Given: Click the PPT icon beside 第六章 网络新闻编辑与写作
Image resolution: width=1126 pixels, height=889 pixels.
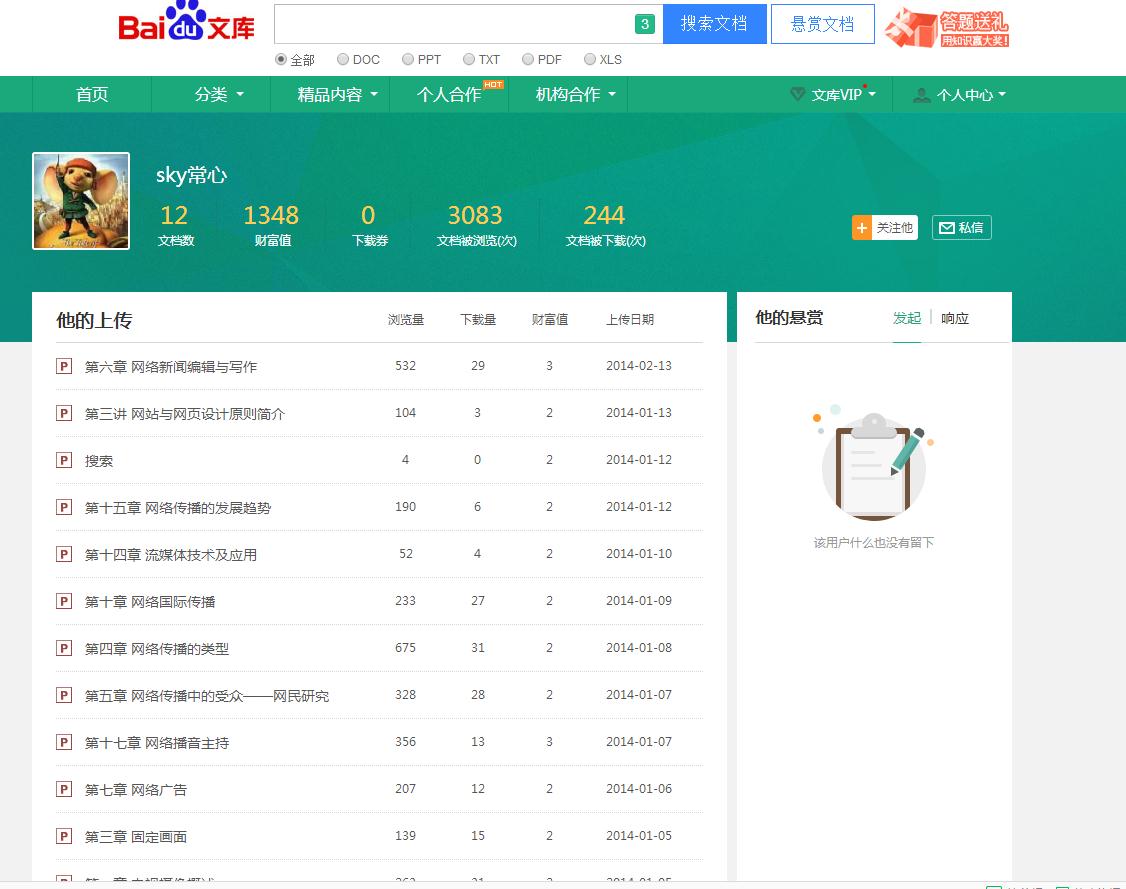Looking at the screenshot, I should coord(64,366).
